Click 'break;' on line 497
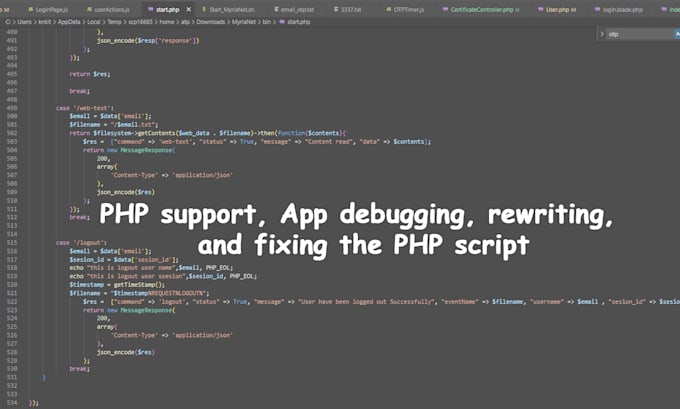 (x=80, y=91)
